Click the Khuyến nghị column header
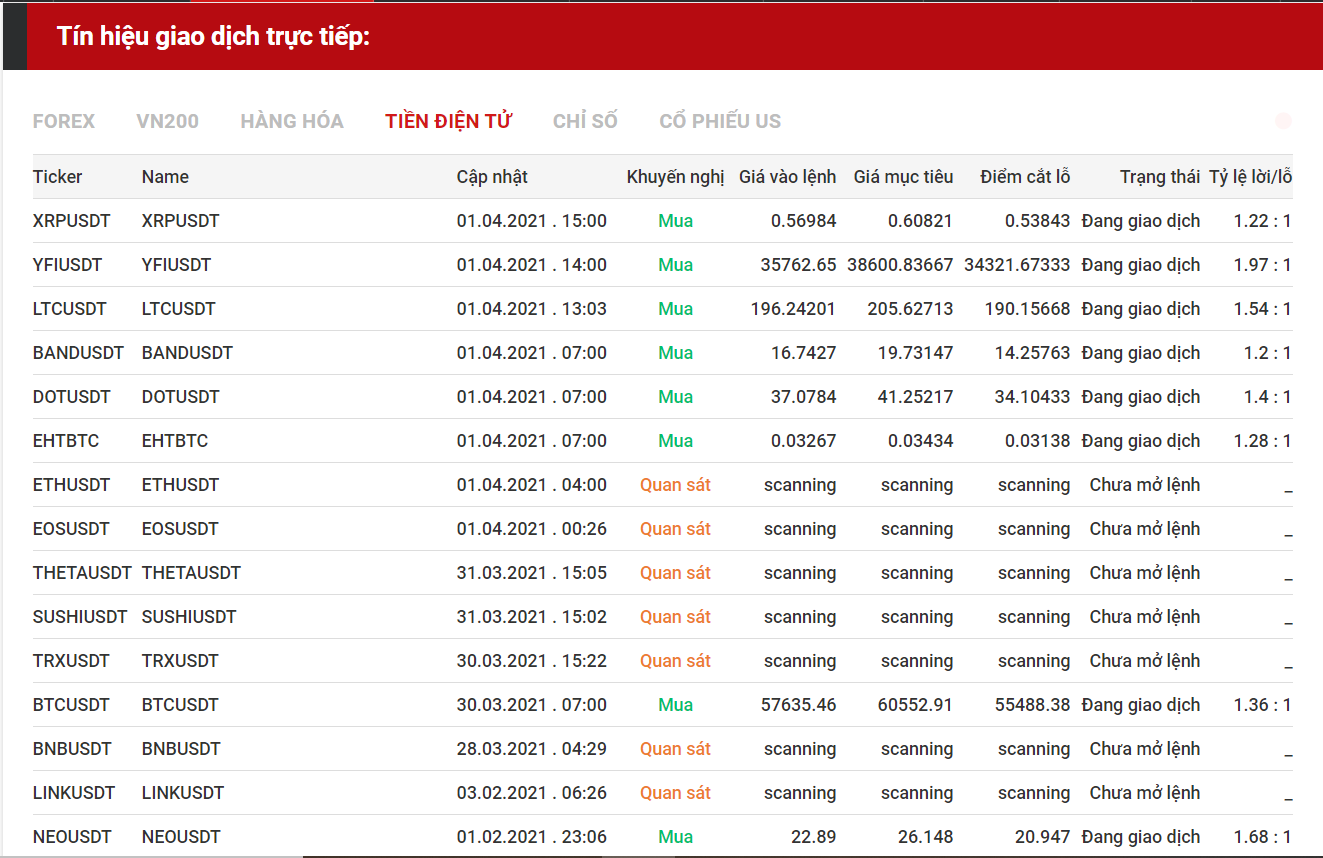This screenshot has width=1323, height=858. (675, 177)
